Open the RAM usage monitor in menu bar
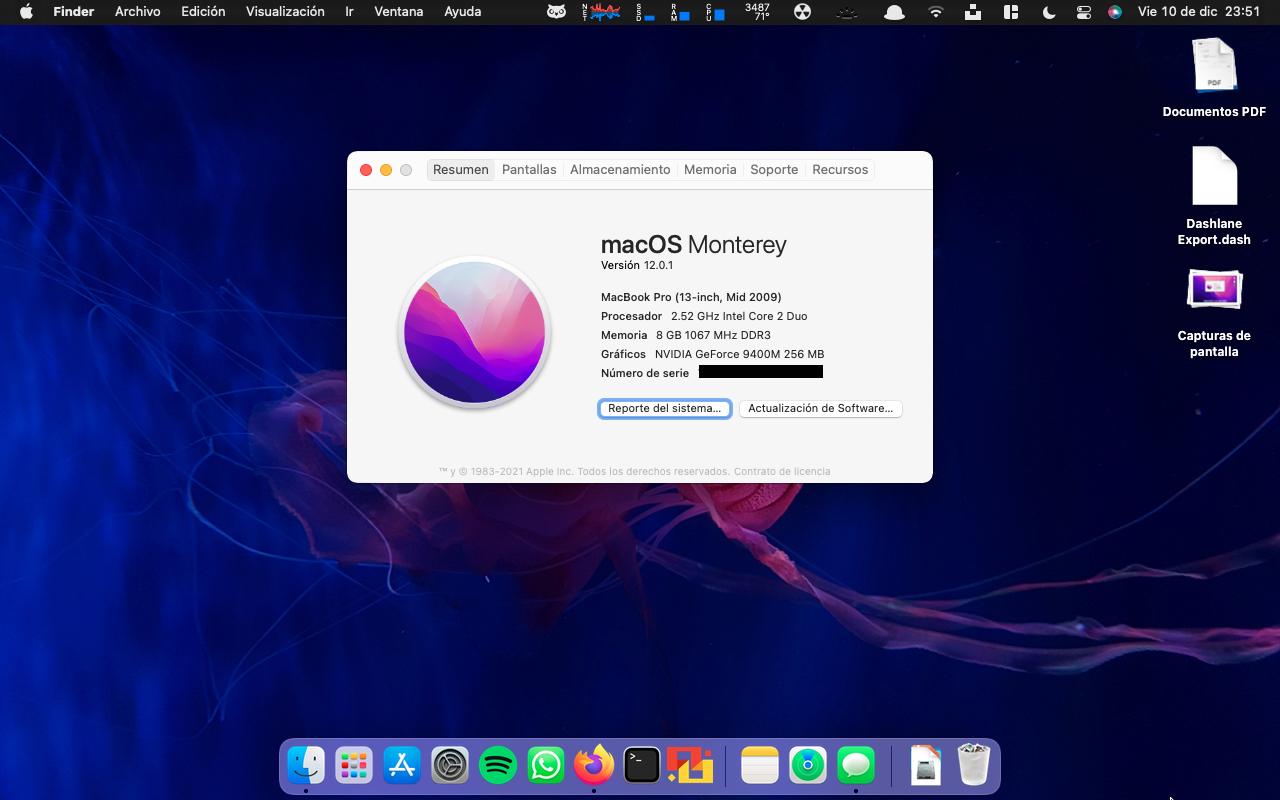1280x800 pixels. [681, 12]
